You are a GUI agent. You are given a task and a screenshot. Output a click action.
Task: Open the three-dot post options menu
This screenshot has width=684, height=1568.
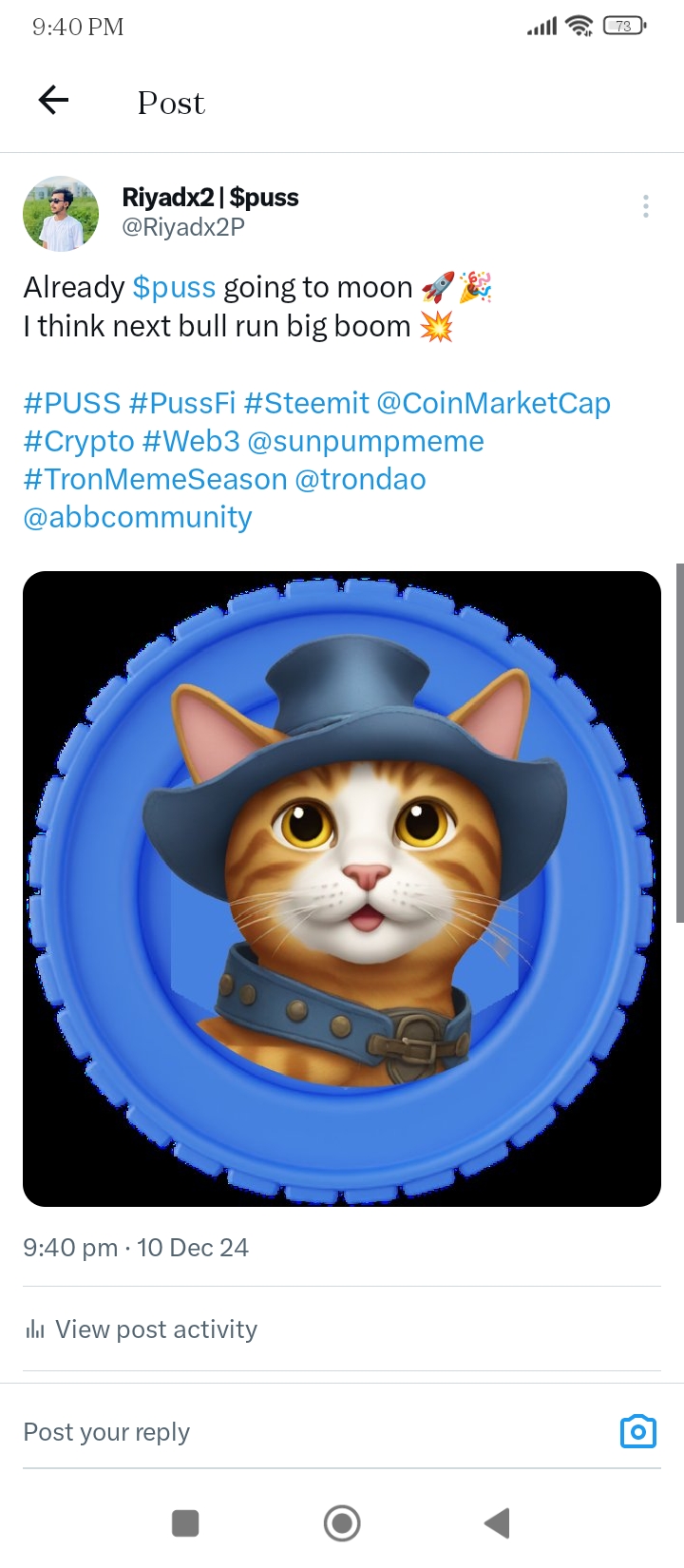click(646, 206)
